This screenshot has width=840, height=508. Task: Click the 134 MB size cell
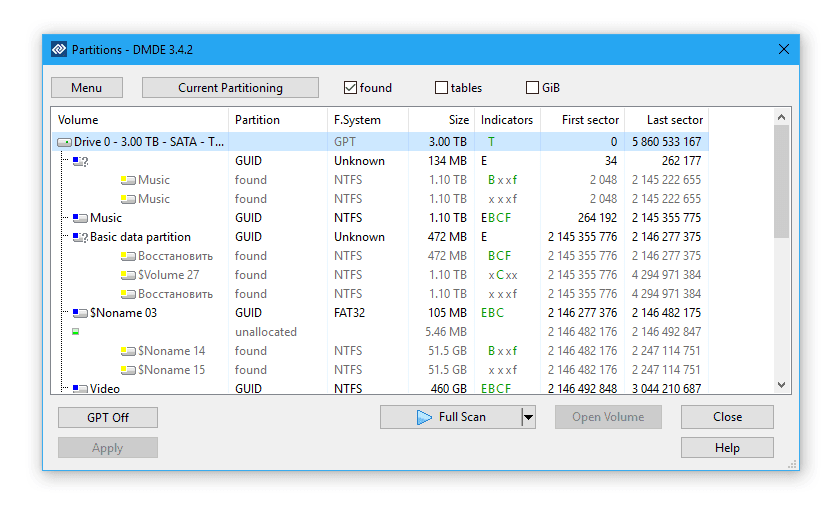click(447, 161)
